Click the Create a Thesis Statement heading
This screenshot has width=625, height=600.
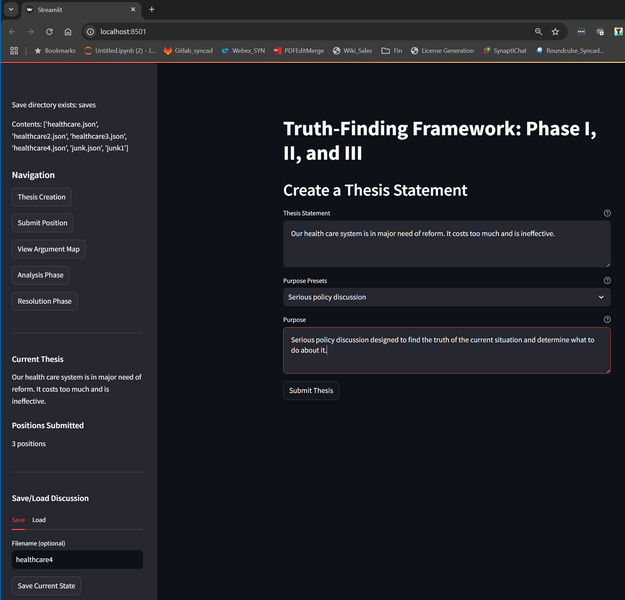375,190
